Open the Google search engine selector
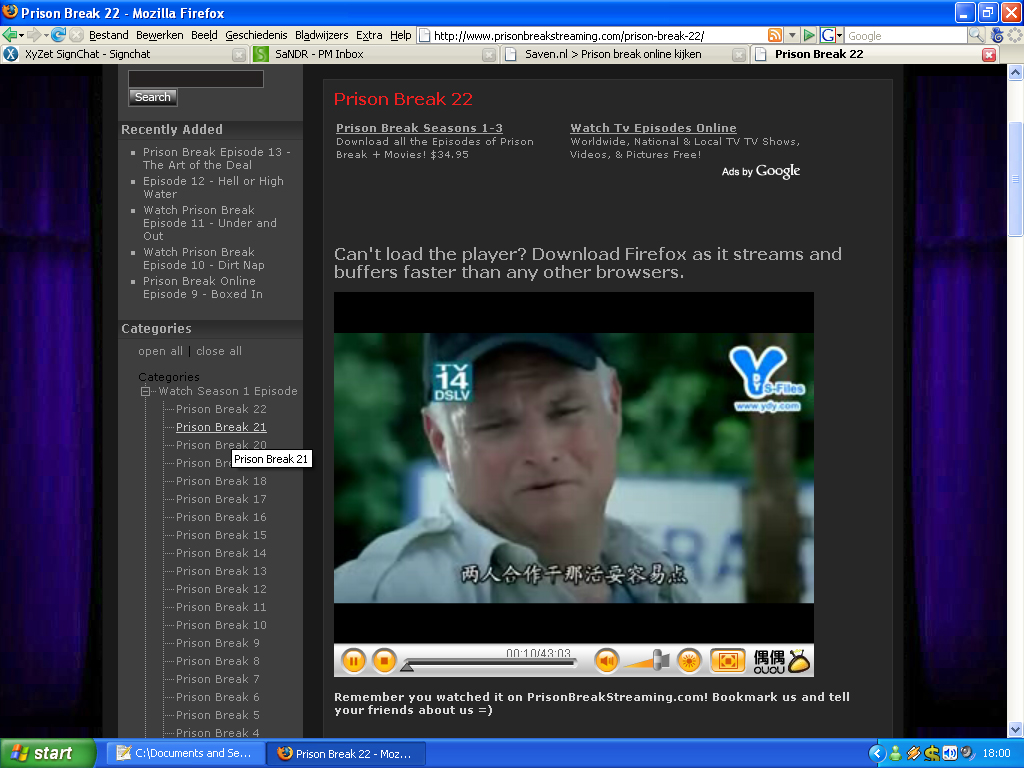 [x=831, y=35]
